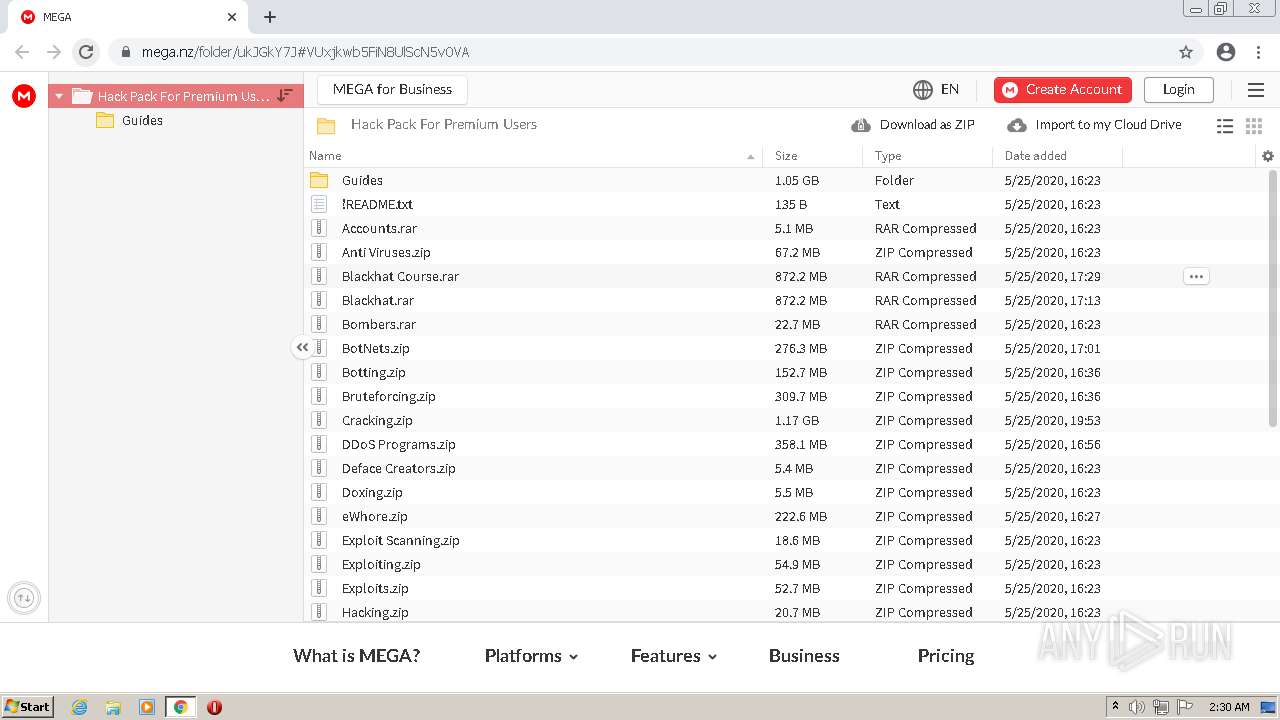The height and width of the screenshot is (720, 1280).
Task: Open the Chrome profile avatar icon
Action: 1226,52
